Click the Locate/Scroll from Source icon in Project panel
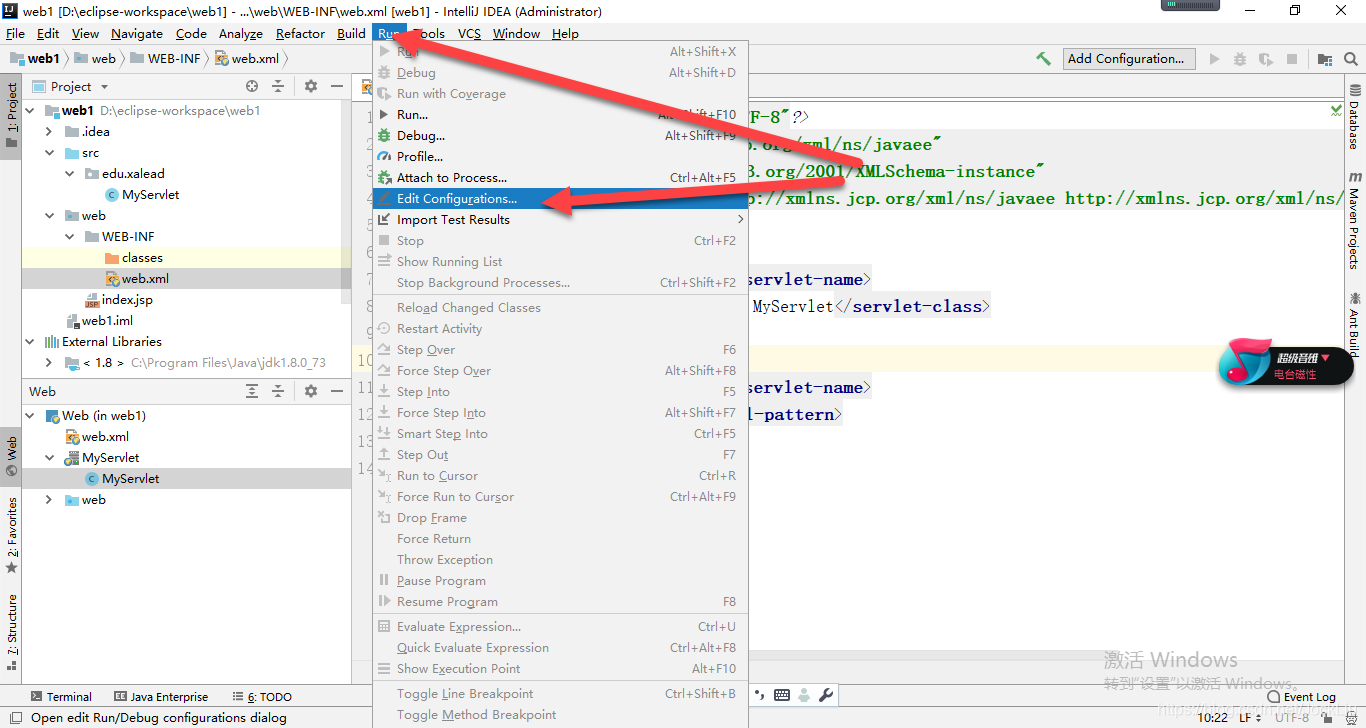This screenshot has width=1366, height=728. point(252,87)
